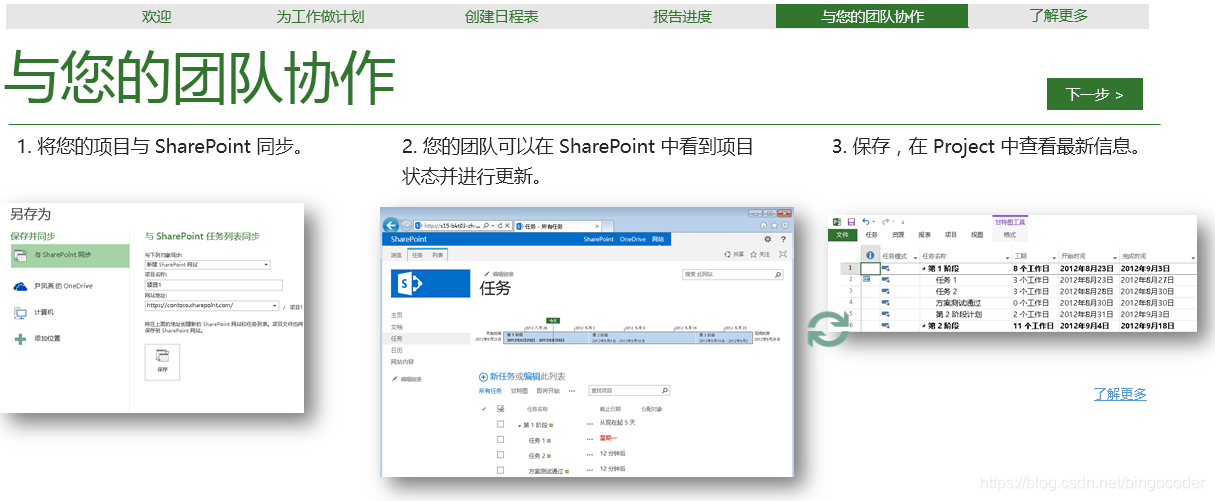Viewport: 1215px width, 501px height.
Task: Select the 与您的团队协作 tab
Action: click(872, 16)
